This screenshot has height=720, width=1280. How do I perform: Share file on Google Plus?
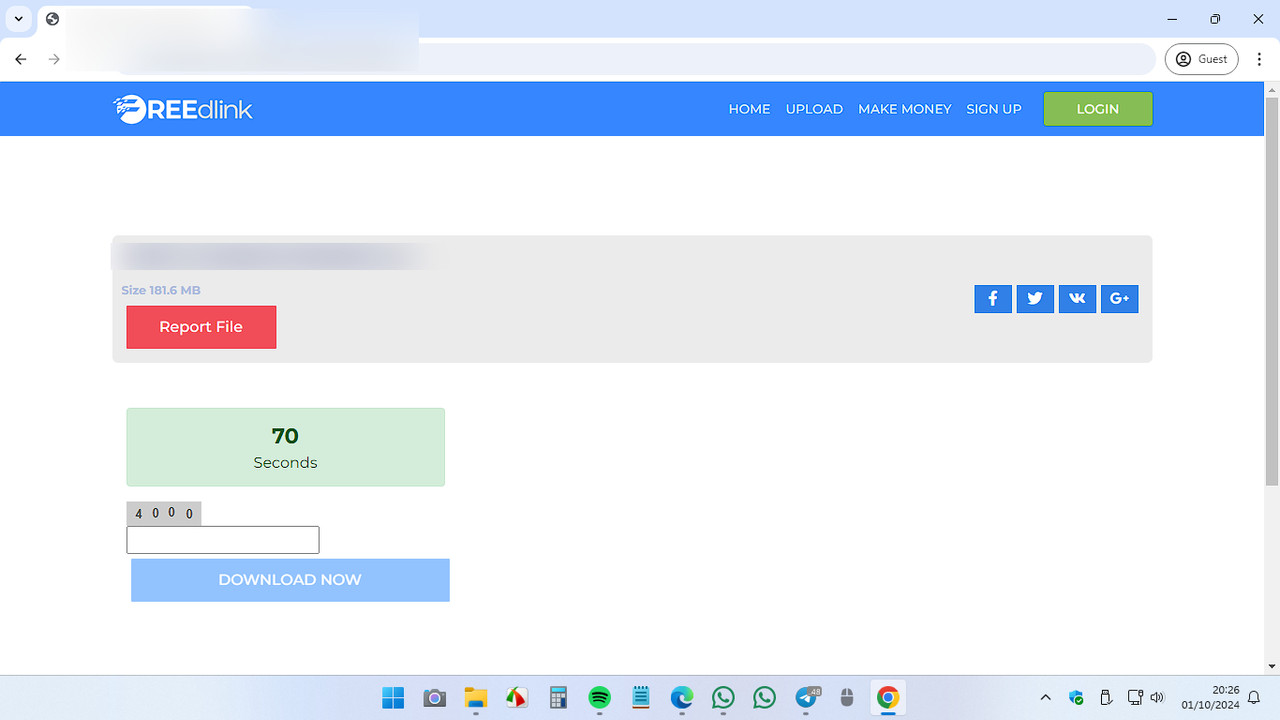pyautogui.click(x=1119, y=299)
